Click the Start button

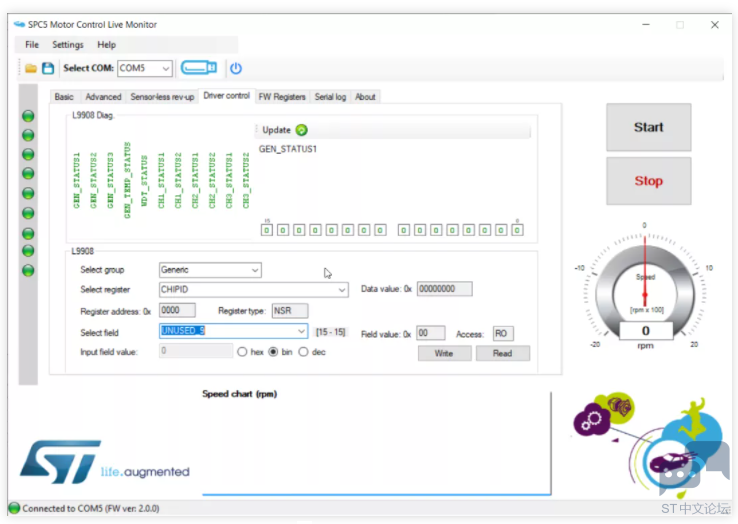pos(649,127)
